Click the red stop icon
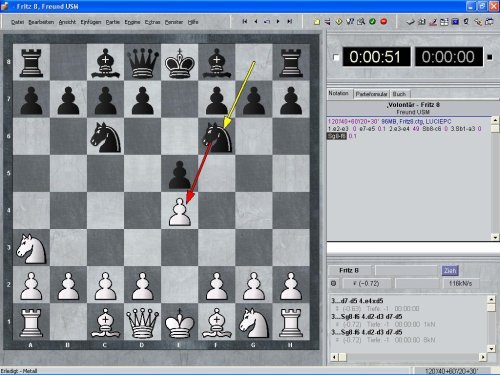500x375 pixels. pos(384,22)
